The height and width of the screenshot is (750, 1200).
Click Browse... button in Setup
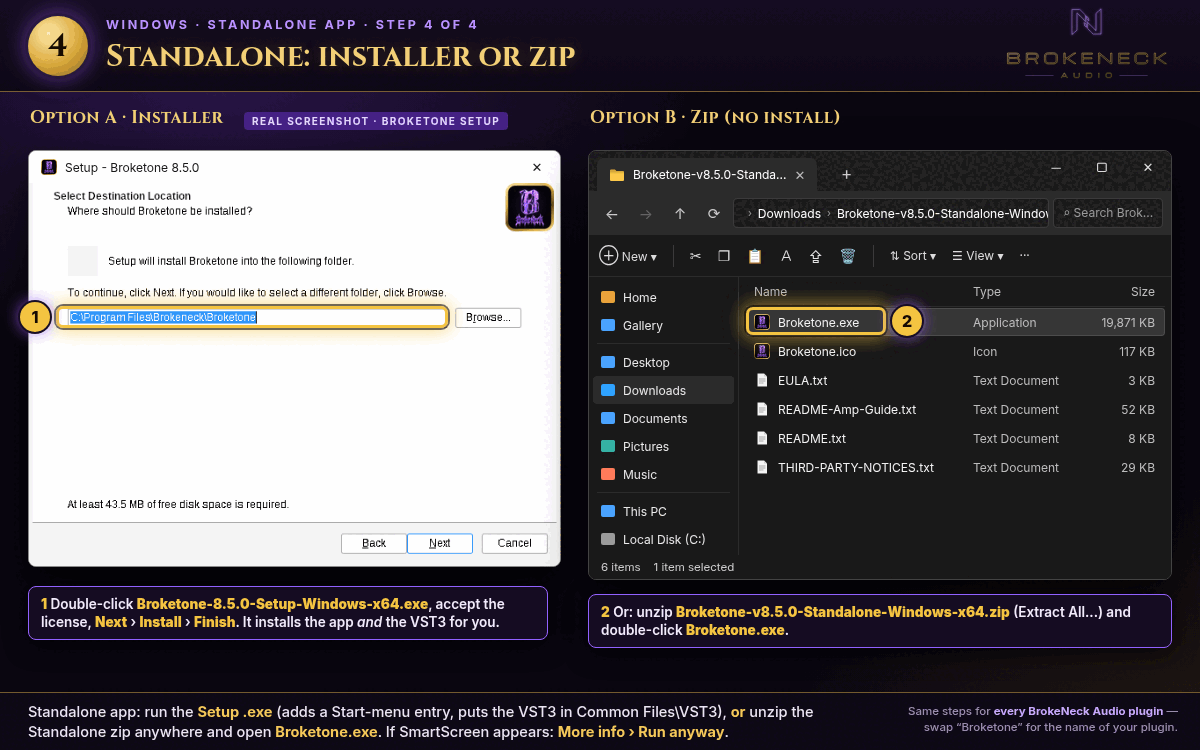coord(488,317)
